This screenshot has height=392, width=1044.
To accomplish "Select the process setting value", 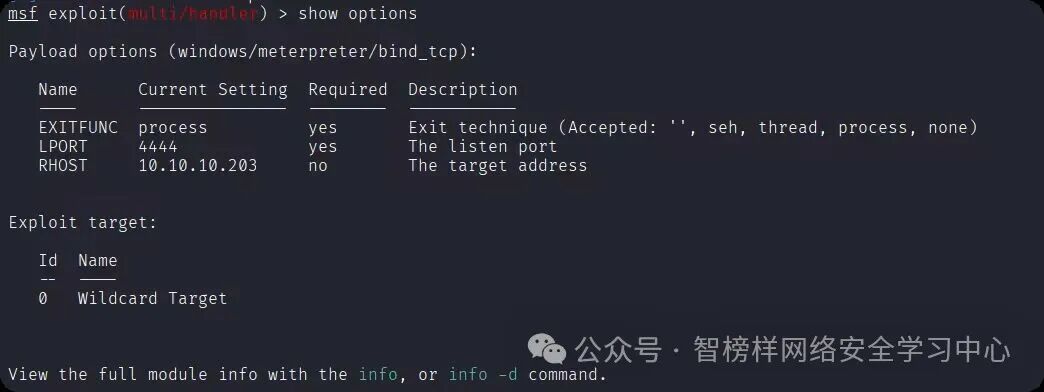I will pos(173,127).
